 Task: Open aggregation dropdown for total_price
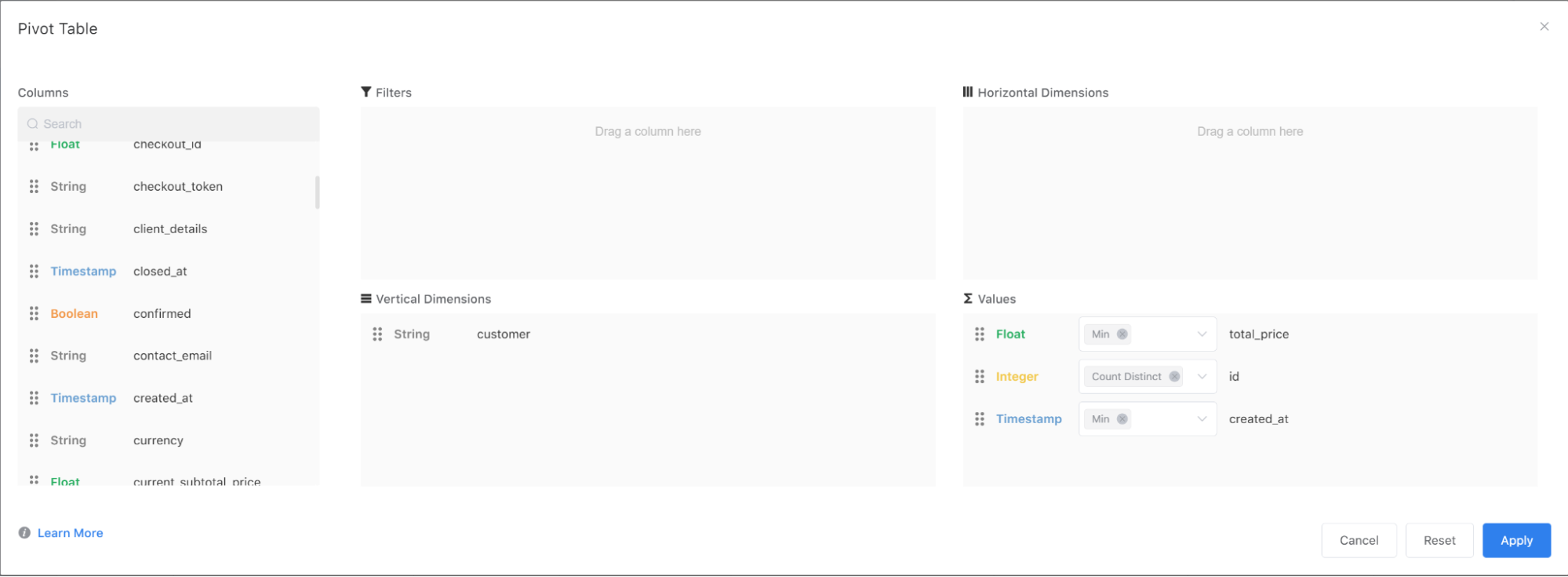[1202, 334]
